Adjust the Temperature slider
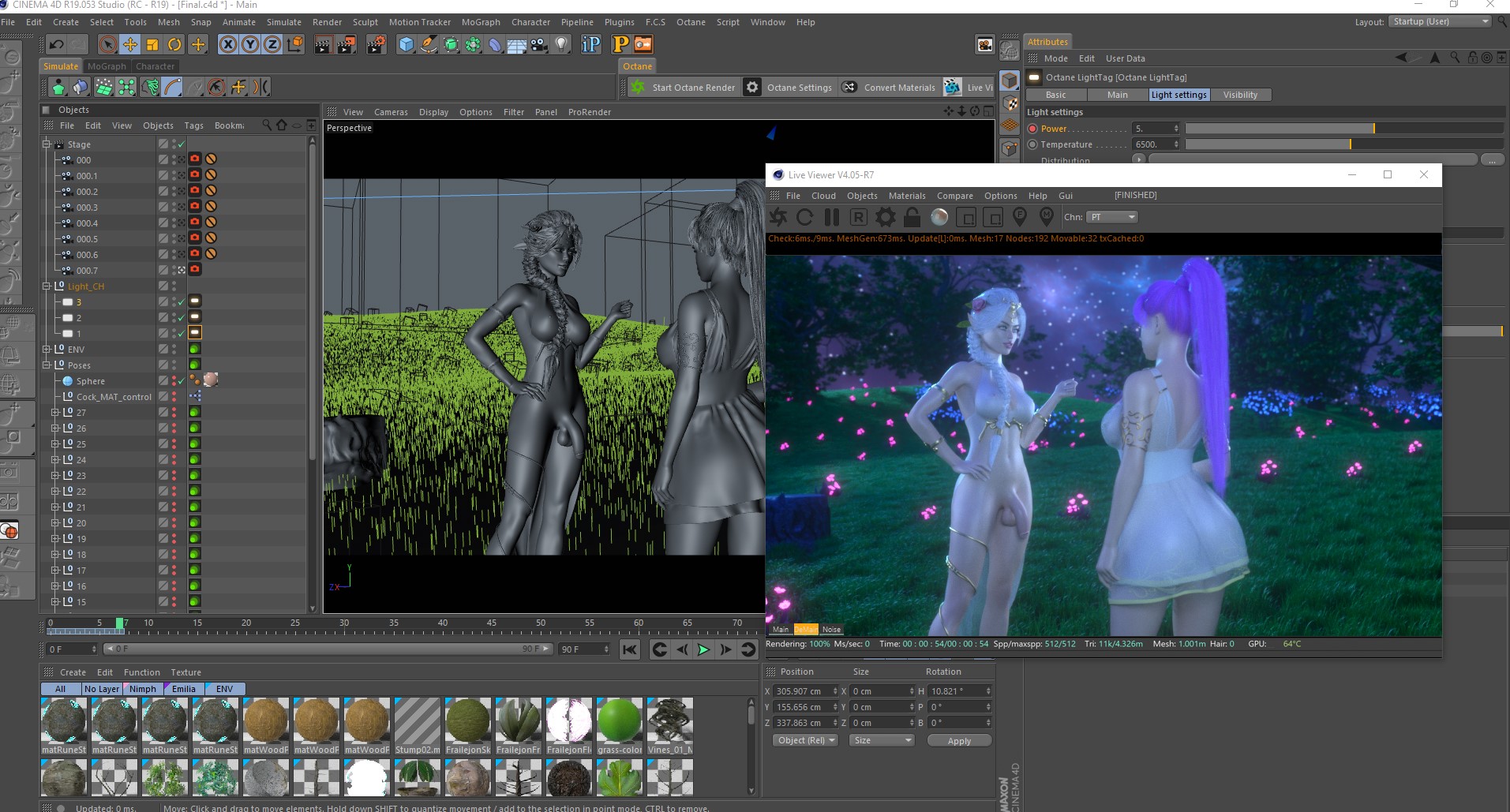1510x812 pixels. [x=1344, y=144]
